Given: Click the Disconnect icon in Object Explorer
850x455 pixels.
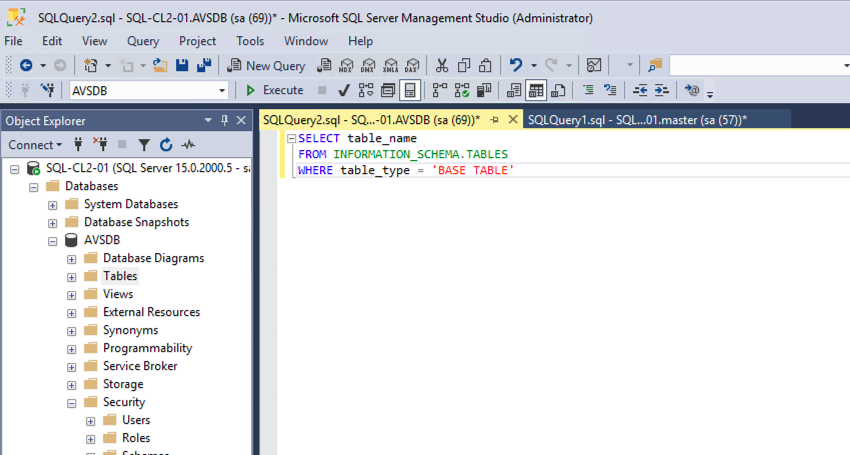Looking at the screenshot, I should 100,145.
